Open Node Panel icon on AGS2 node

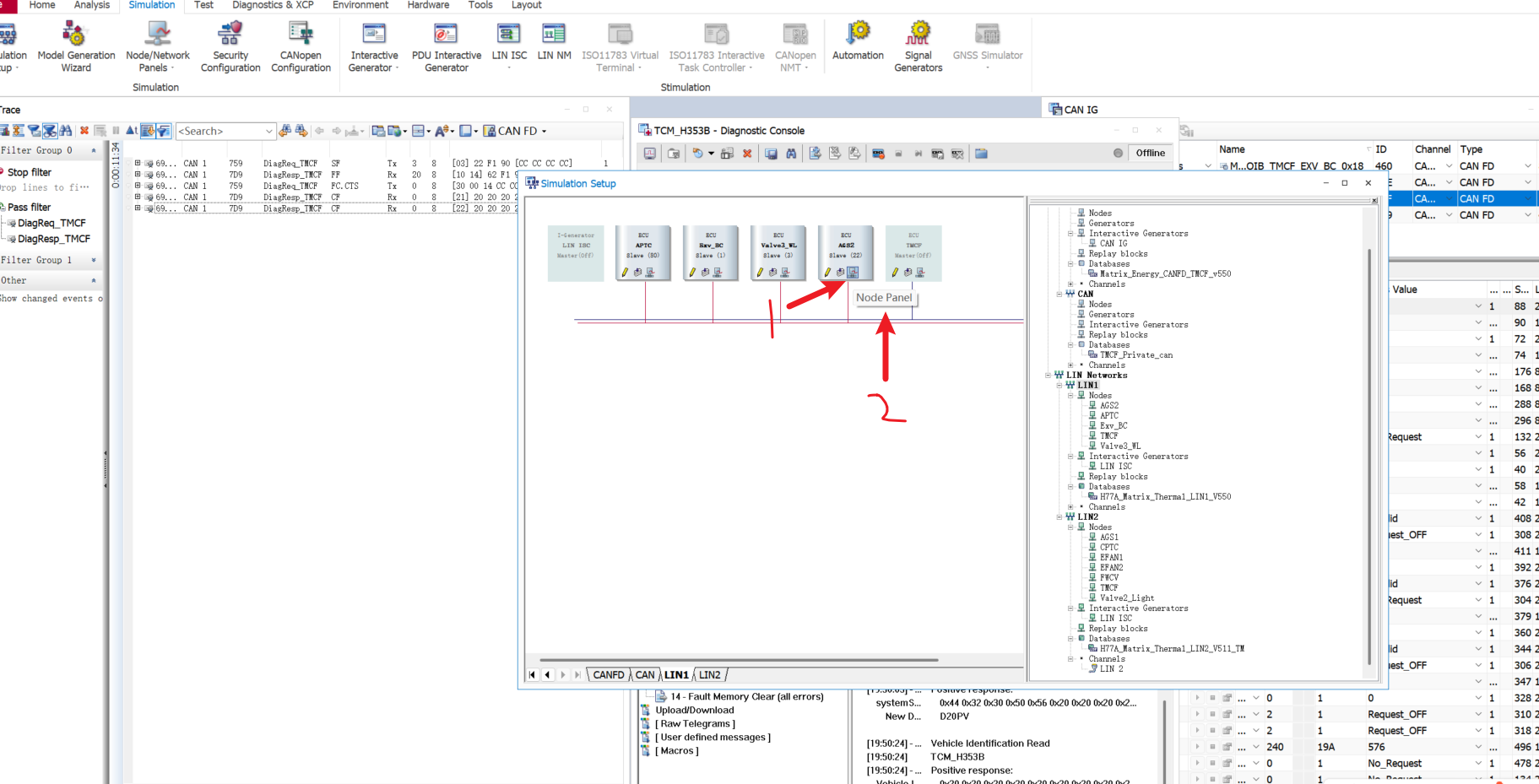(853, 272)
